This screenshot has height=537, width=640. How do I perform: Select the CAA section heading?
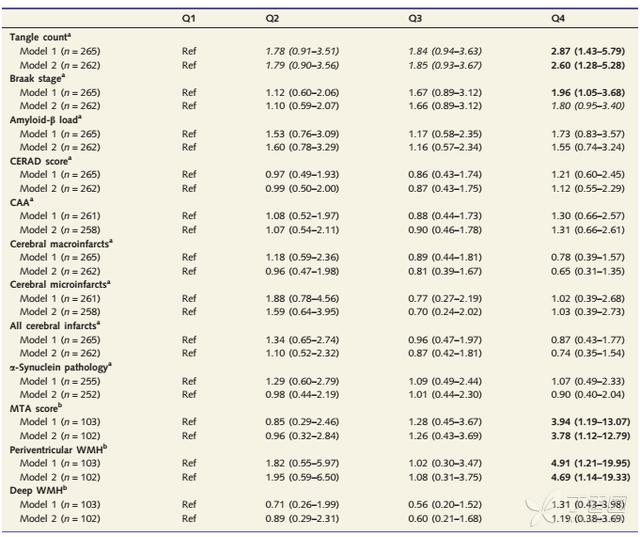21,202
